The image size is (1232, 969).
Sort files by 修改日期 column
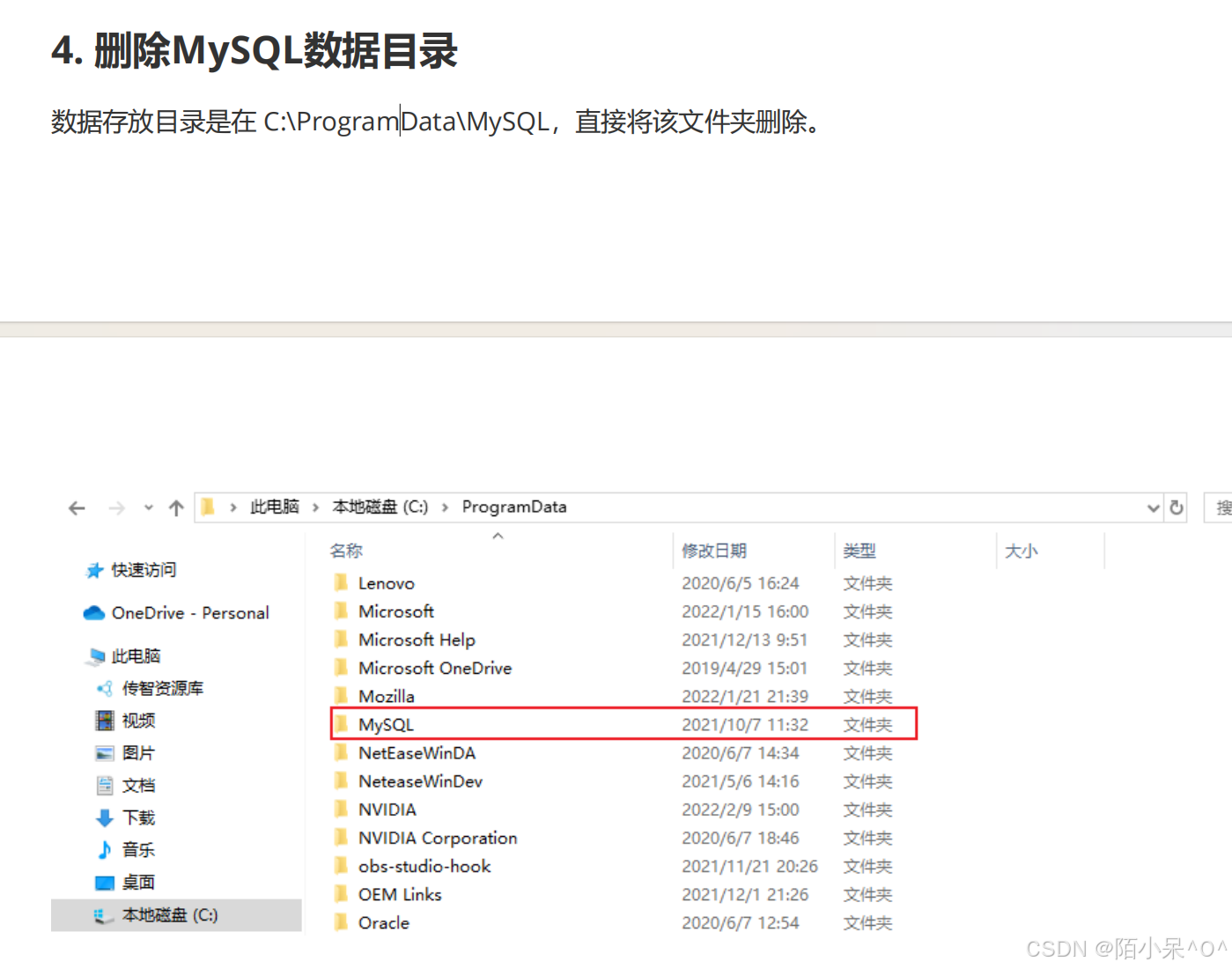click(714, 551)
